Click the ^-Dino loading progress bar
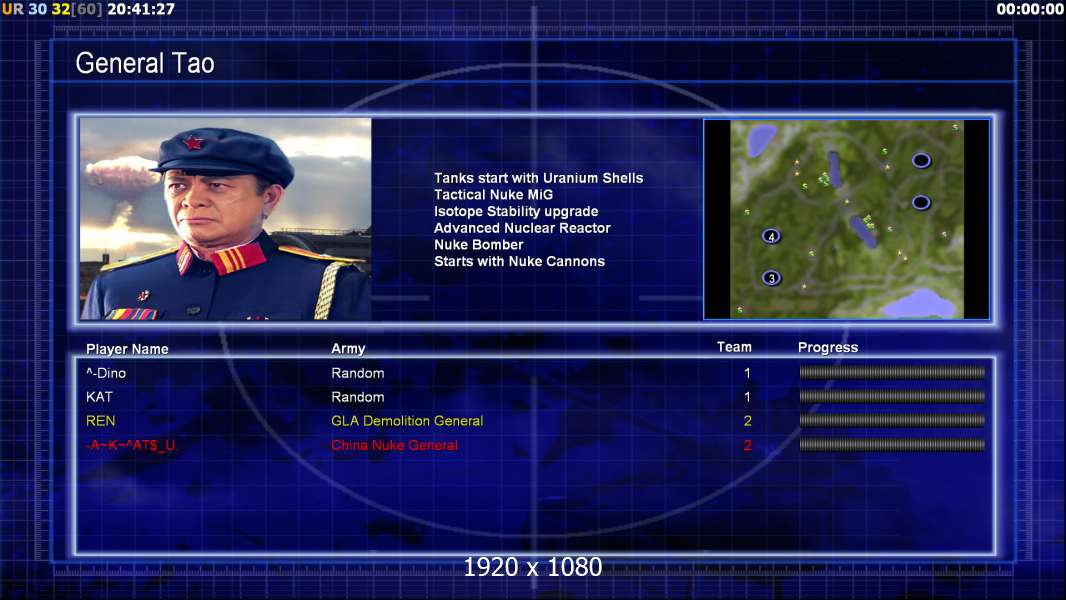The height and width of the screenshot is (600, 1066). pos(892,372)
